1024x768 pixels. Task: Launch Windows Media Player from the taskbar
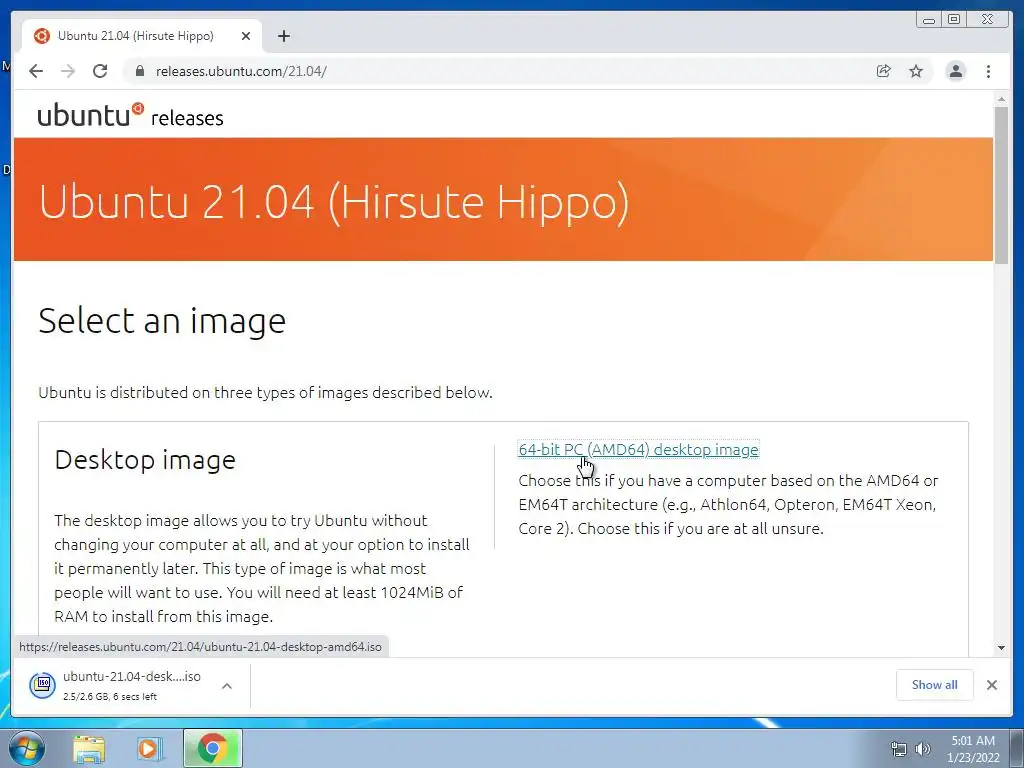(x=149, y=748)
